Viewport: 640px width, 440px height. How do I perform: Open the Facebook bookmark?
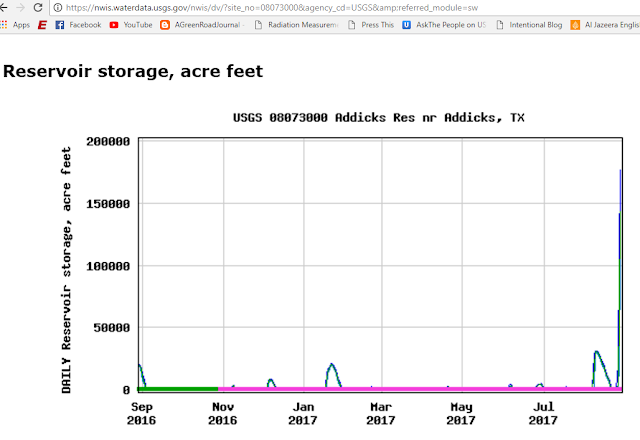pyautogui.click(x=78, y=25)
